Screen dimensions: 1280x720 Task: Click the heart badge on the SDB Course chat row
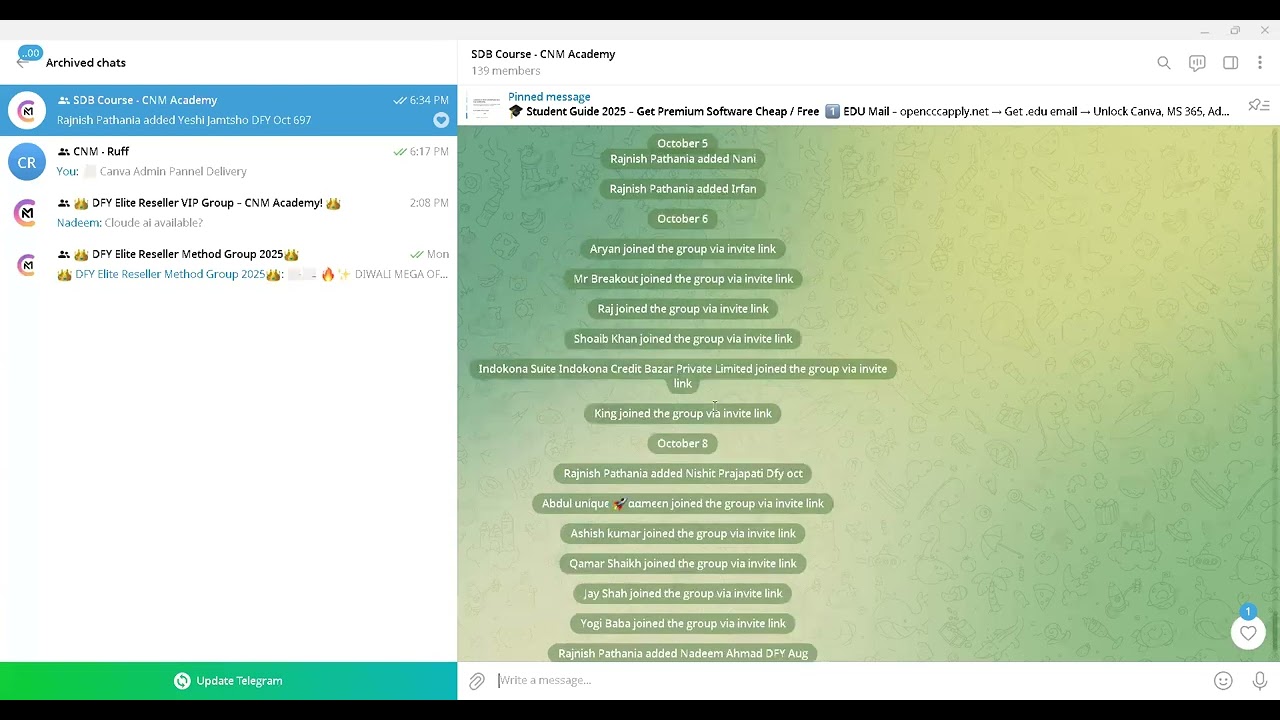point(441,120)
